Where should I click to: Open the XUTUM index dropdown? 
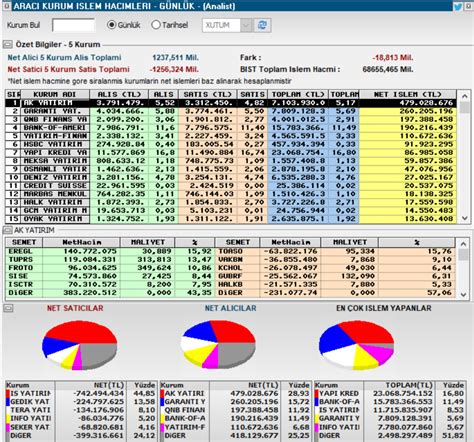246,25
